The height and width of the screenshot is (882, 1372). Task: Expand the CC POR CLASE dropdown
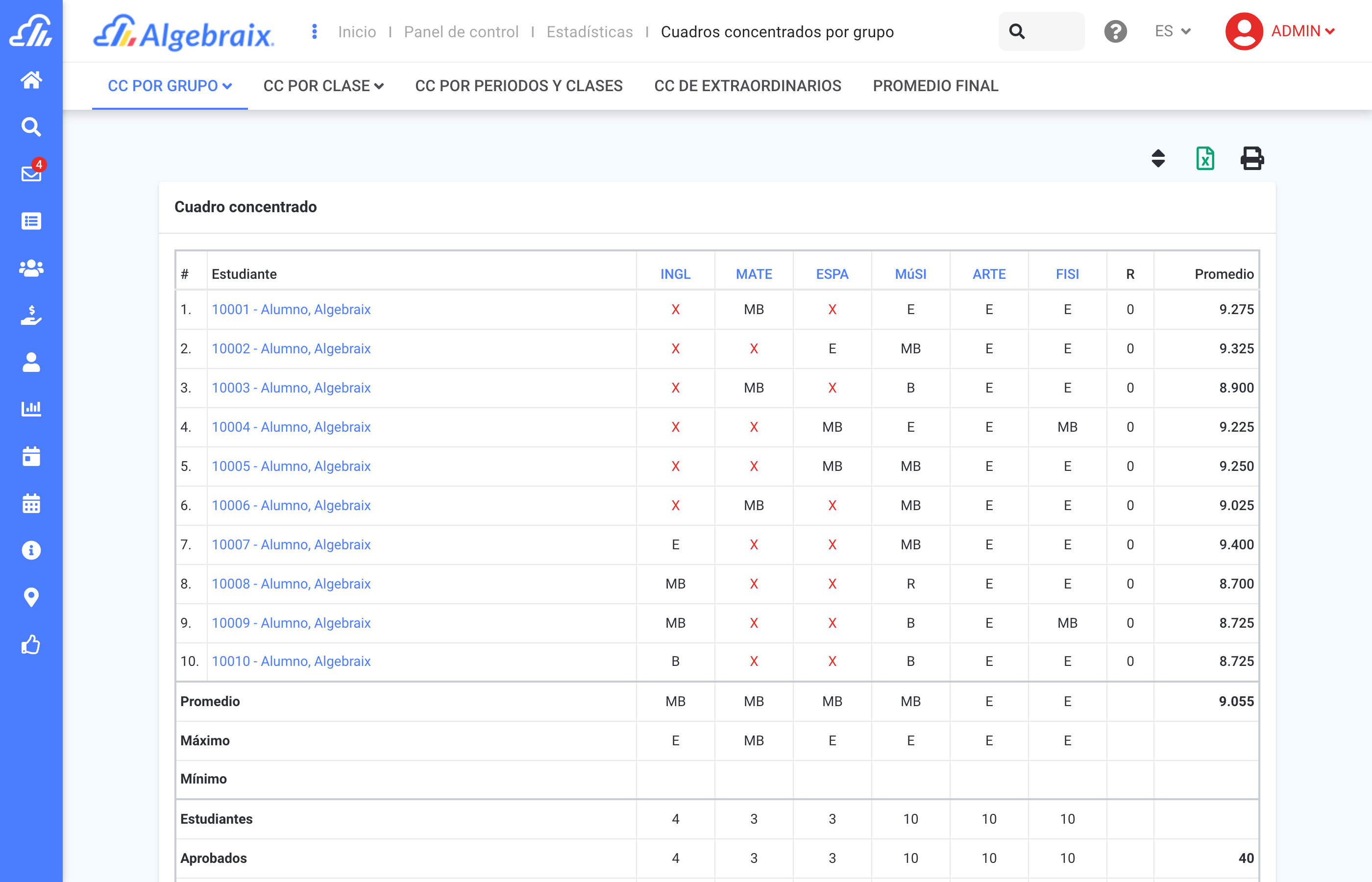[323, 86]
